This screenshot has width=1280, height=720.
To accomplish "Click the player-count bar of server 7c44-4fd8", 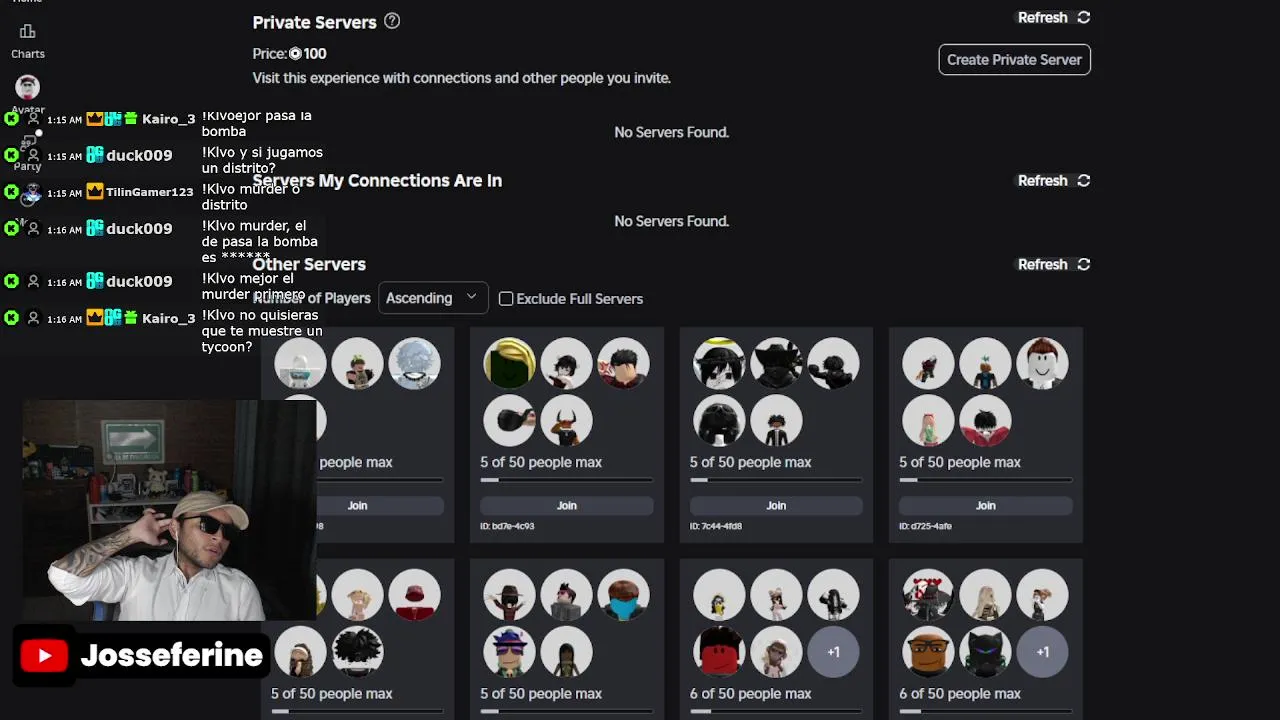I will point(776,480).
